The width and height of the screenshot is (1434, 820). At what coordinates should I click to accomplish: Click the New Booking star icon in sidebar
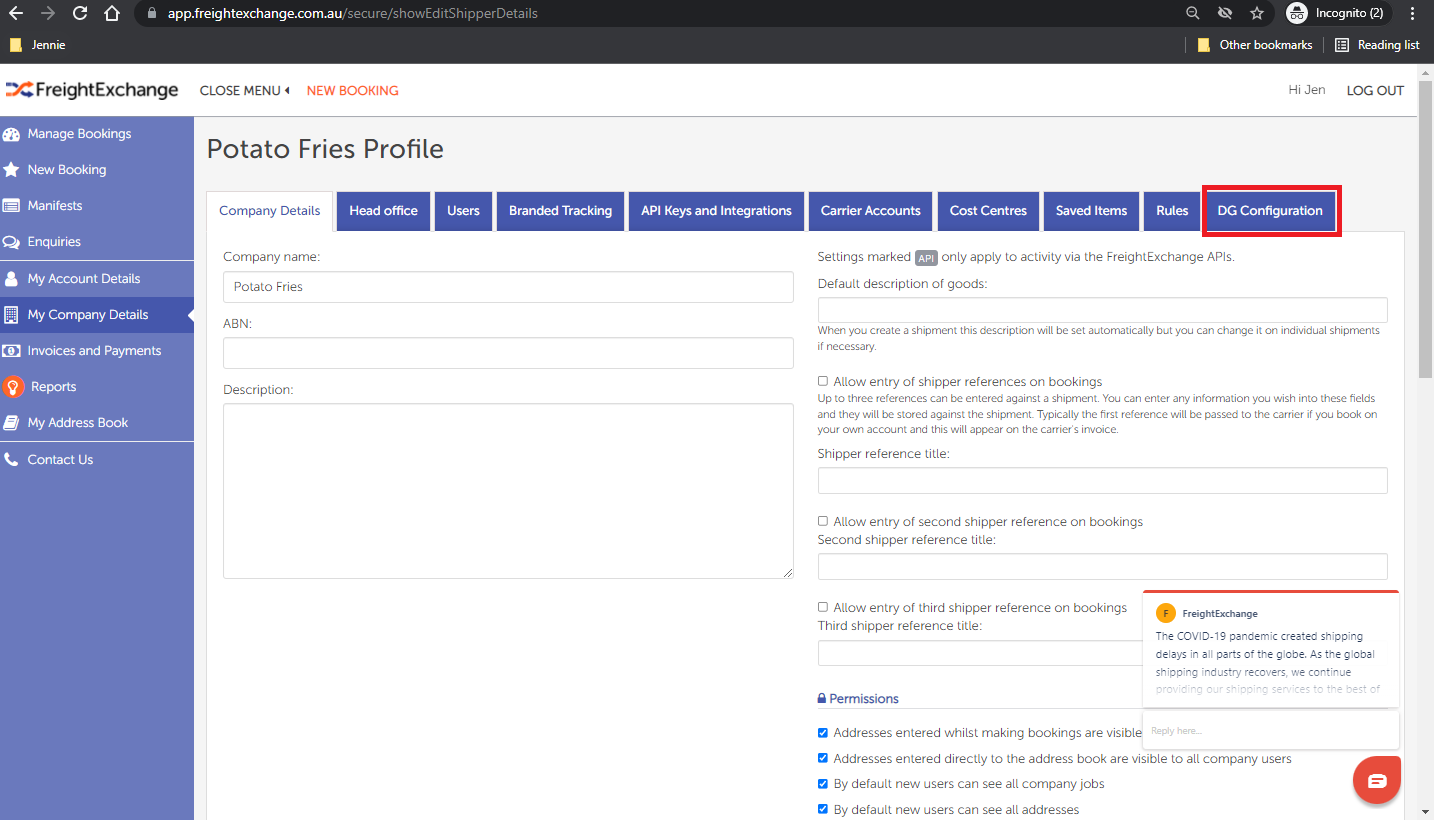[x=11, y=170]
